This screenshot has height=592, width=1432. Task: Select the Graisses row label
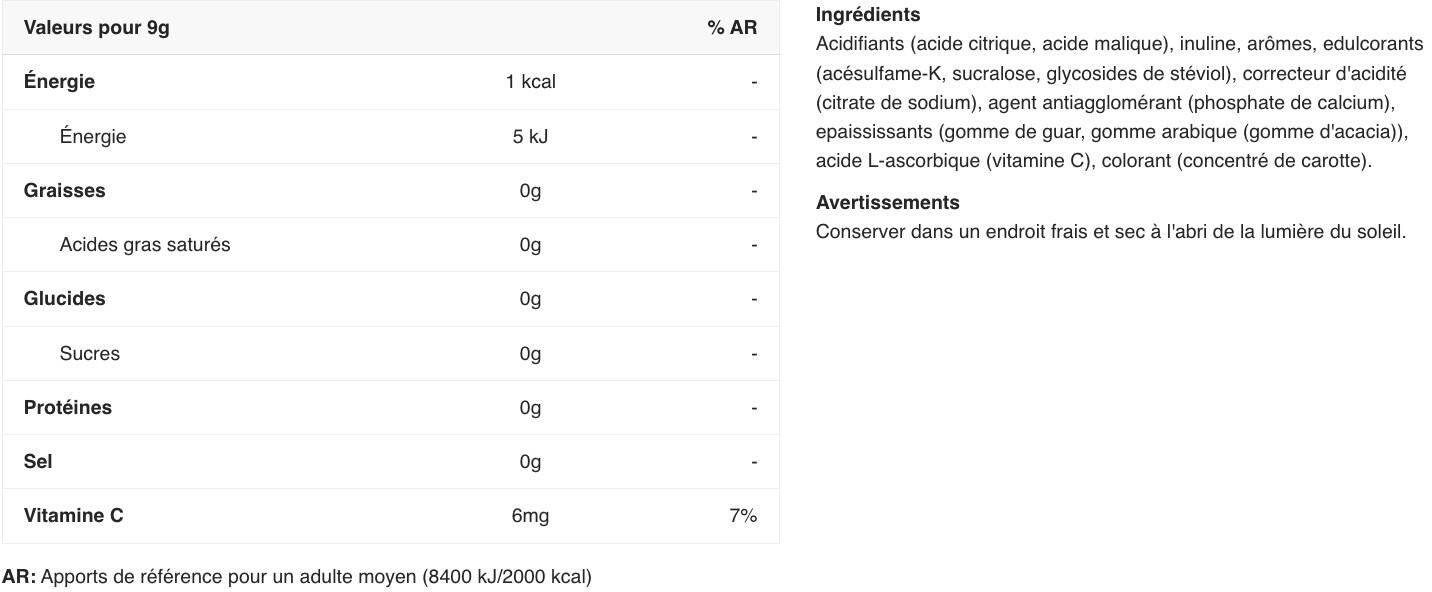pyautogui.click(x=64, y=190)
